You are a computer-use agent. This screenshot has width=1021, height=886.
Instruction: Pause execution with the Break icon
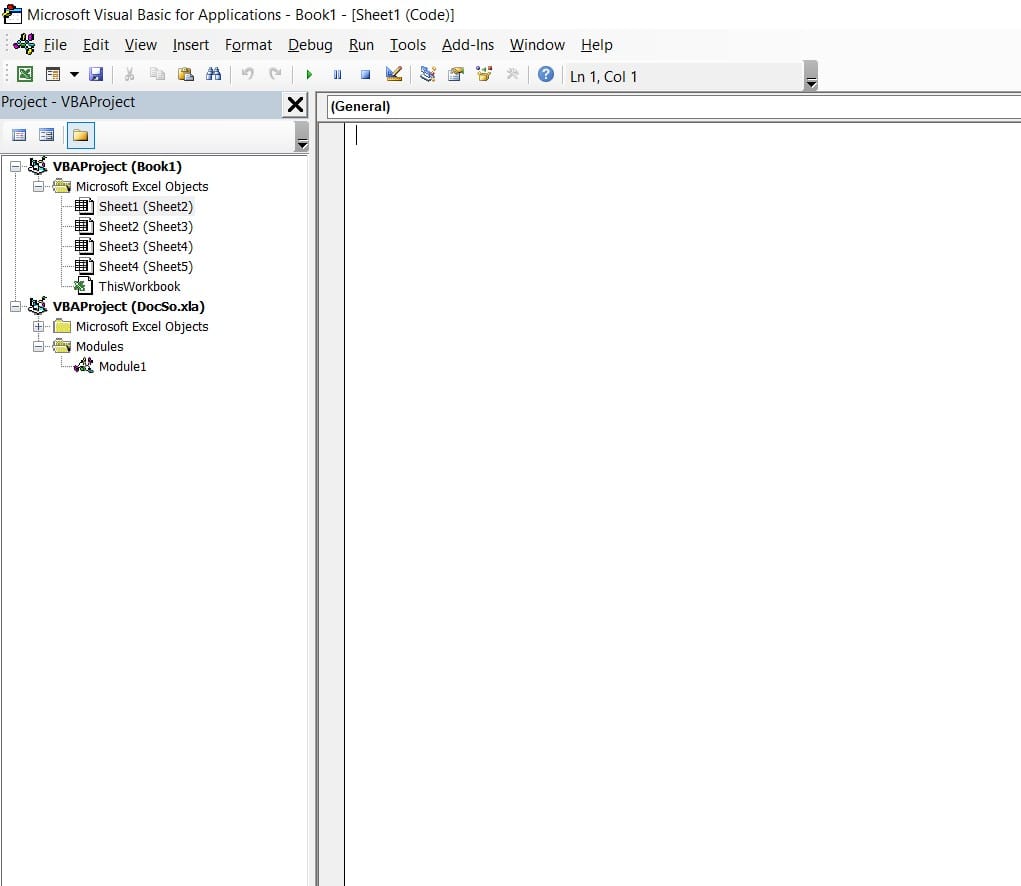(x=337, y=74)
